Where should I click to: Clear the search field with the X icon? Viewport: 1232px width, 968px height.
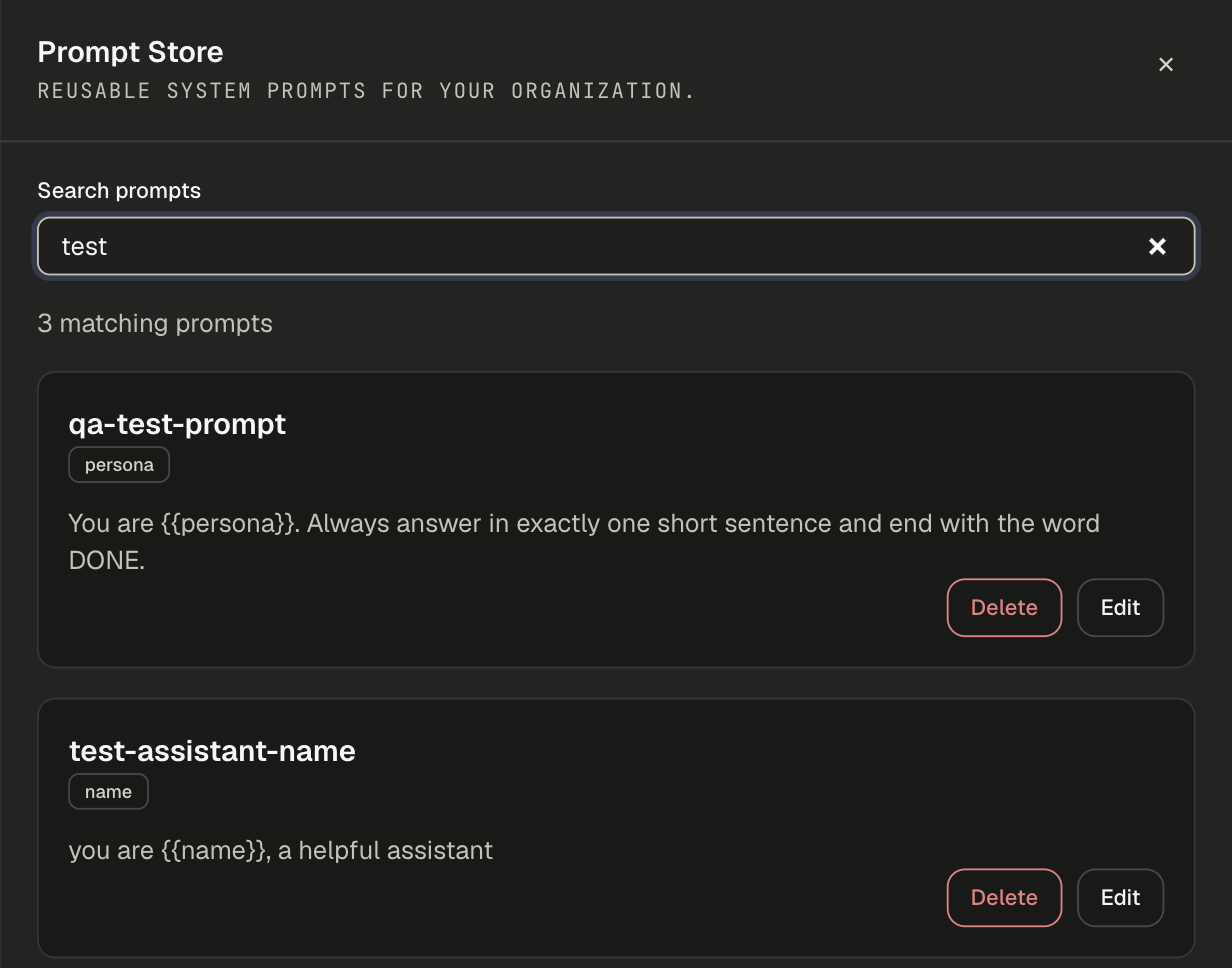(1157, 246)
